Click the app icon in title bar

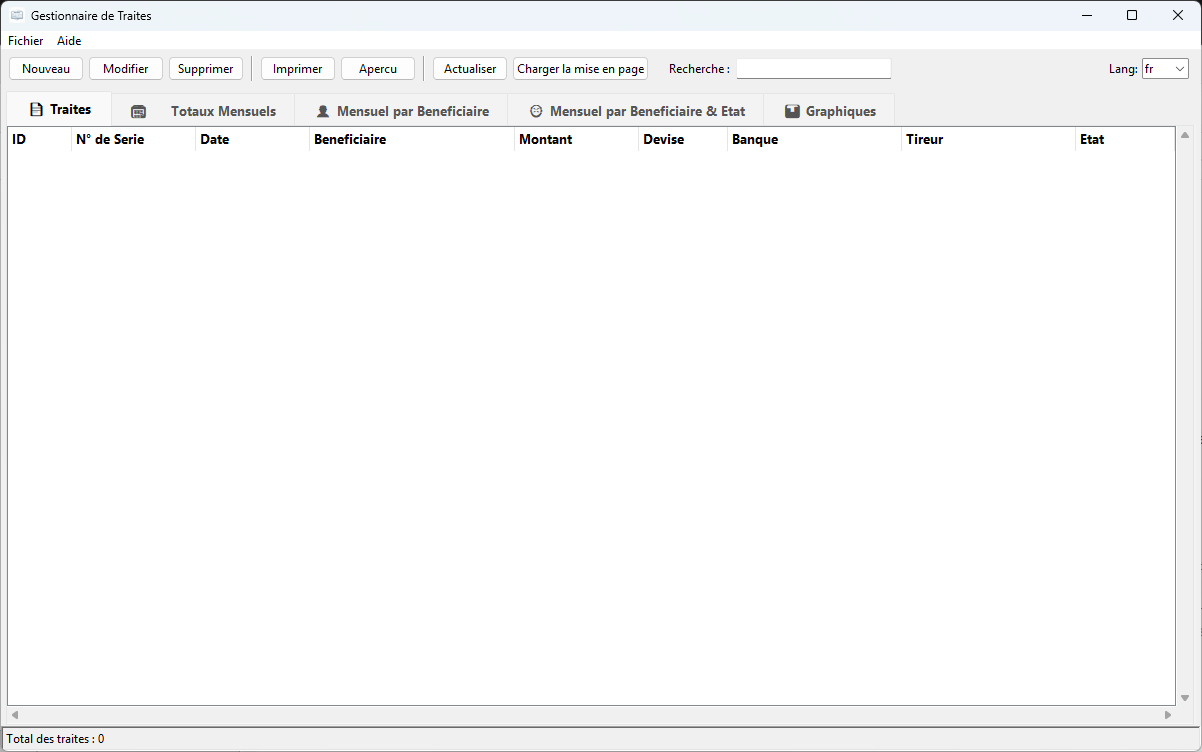pyautogui.click(x=16, y=16)
